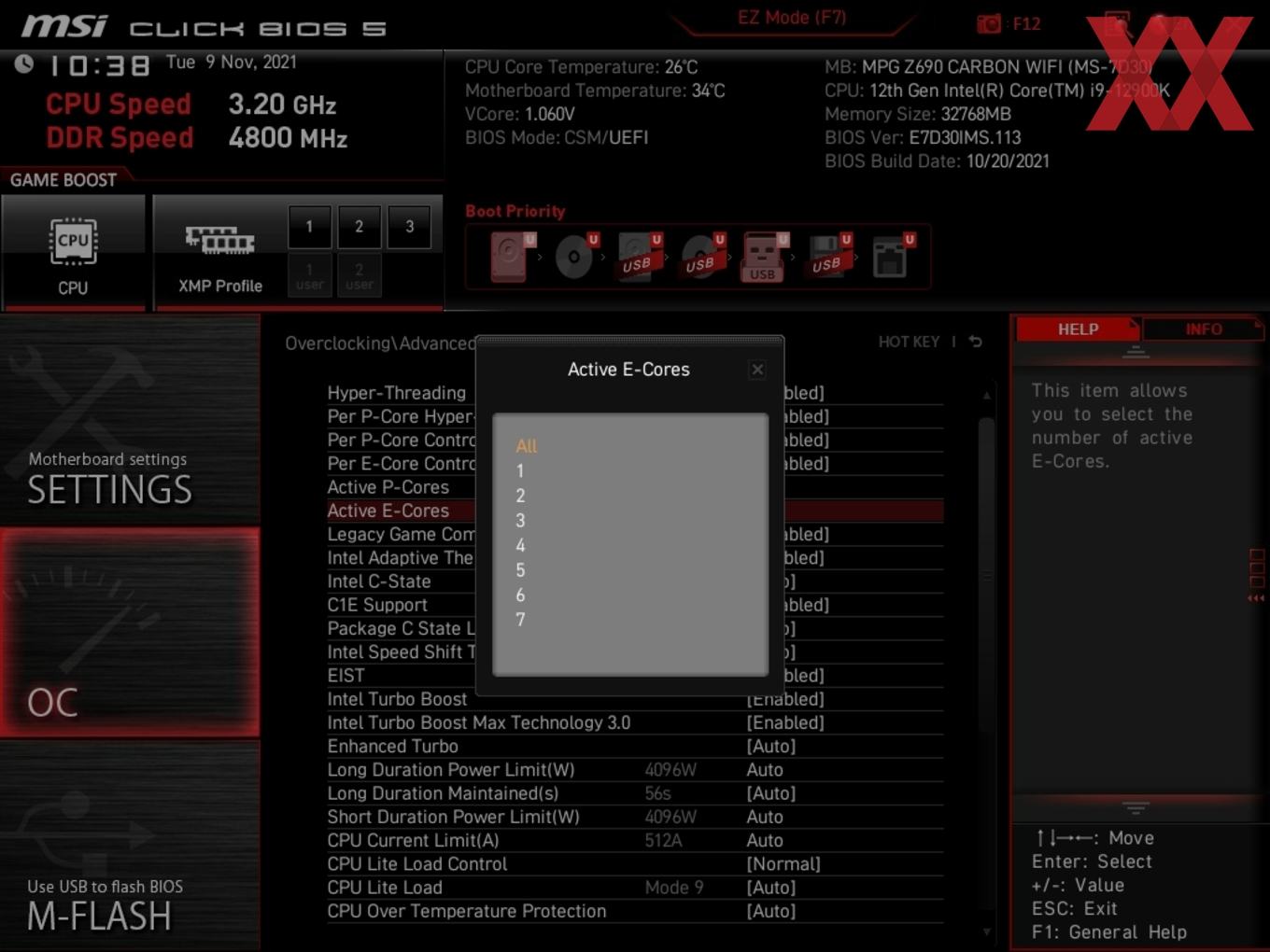Edit CPU Current Limit(A) value
Viewport: 1270px width, 952px height.
[x=765, y=841]
